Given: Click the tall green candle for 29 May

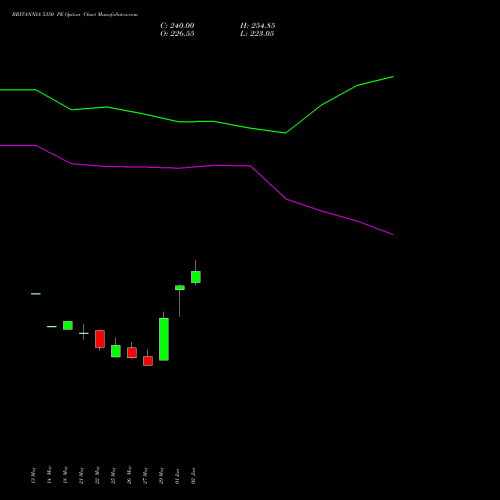Looking at the screenshot, I should click(164, 339).
